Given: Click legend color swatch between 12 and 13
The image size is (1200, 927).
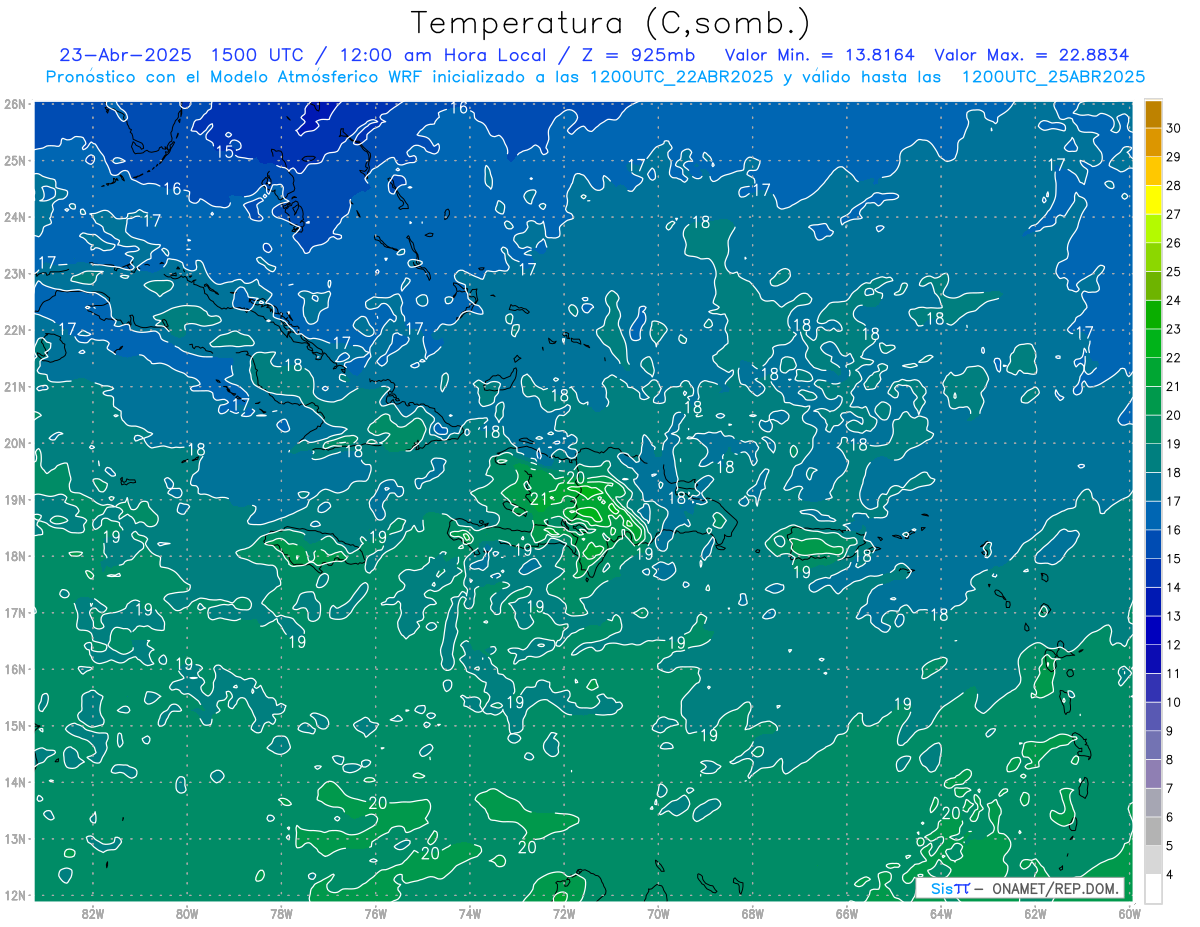Looking at the screenshot, I should tap(1153, 630).
